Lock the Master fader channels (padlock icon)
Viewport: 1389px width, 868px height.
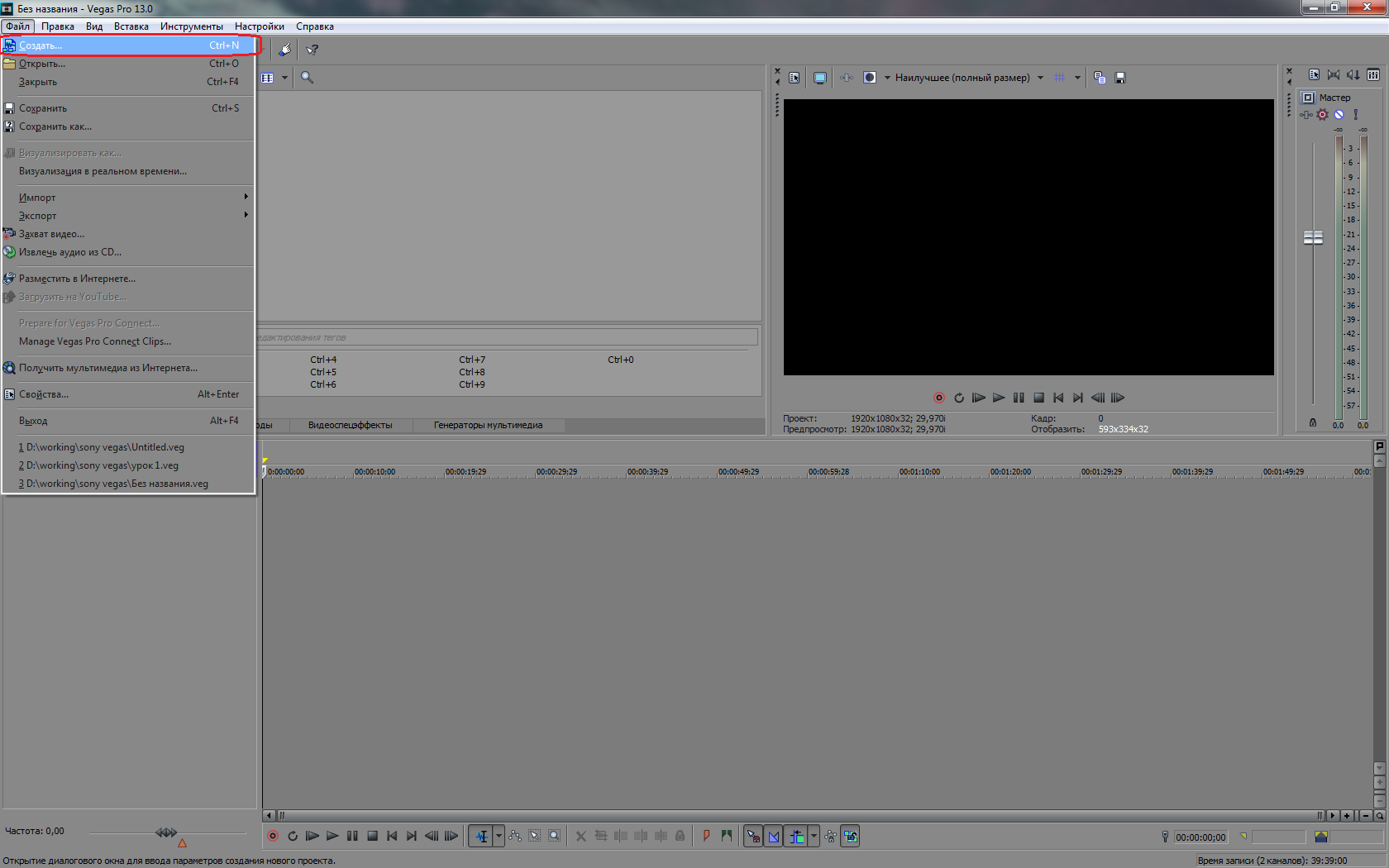pyautogui.click(x=1312, y=422)
